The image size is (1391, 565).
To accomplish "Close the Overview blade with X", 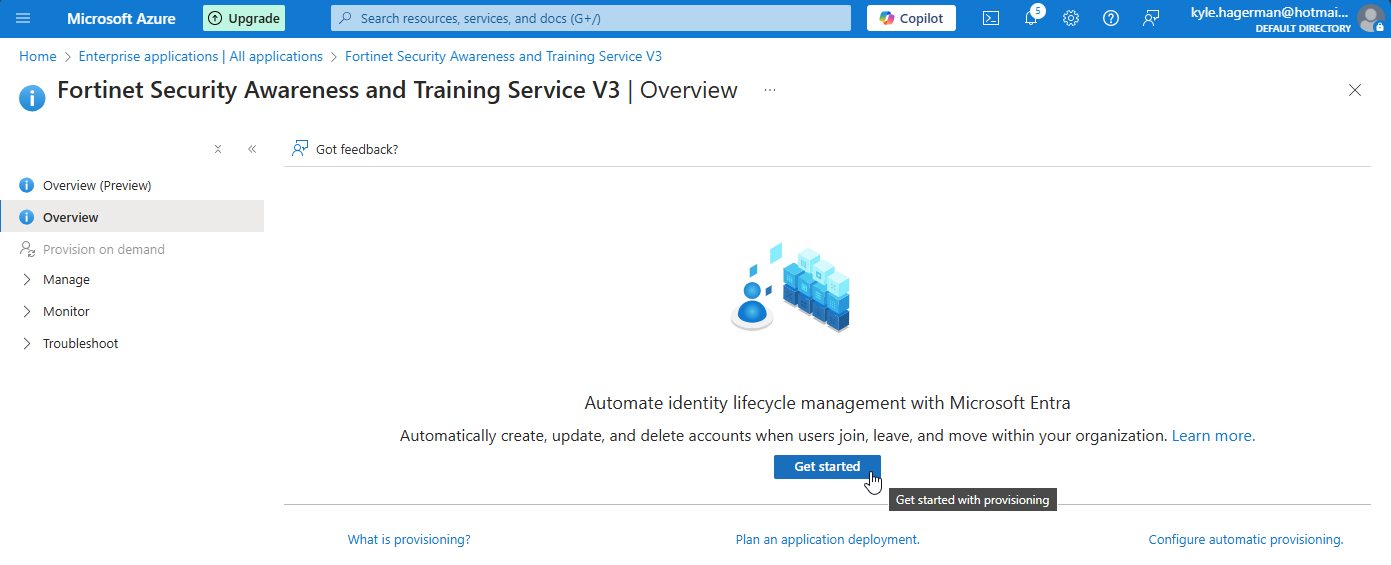I will coord(1355,90).
